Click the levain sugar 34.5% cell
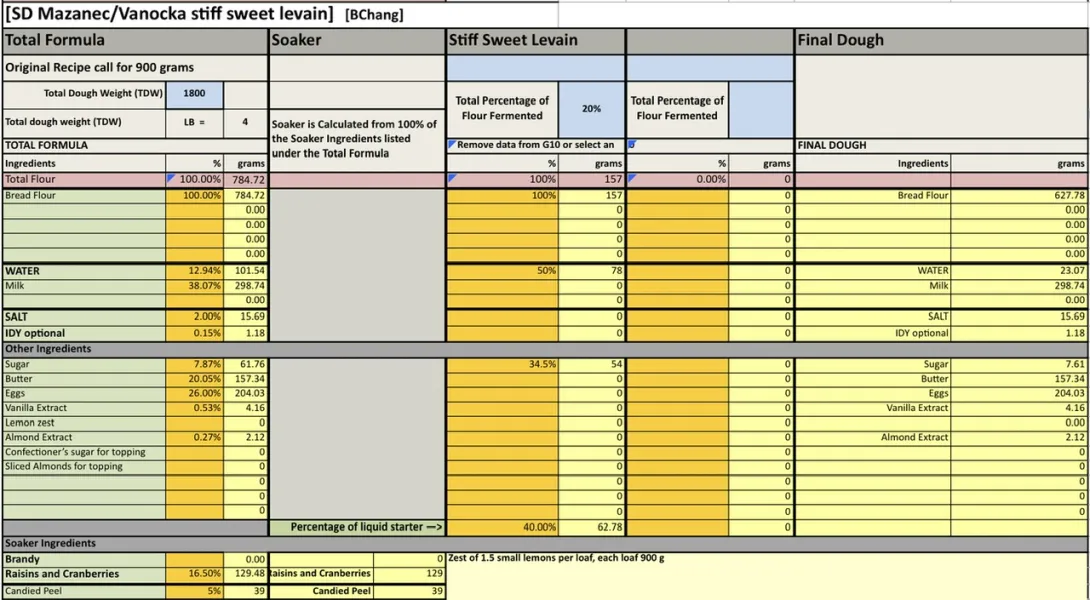This screenshot has height=600, width=1090. click(x=503, y=365)
